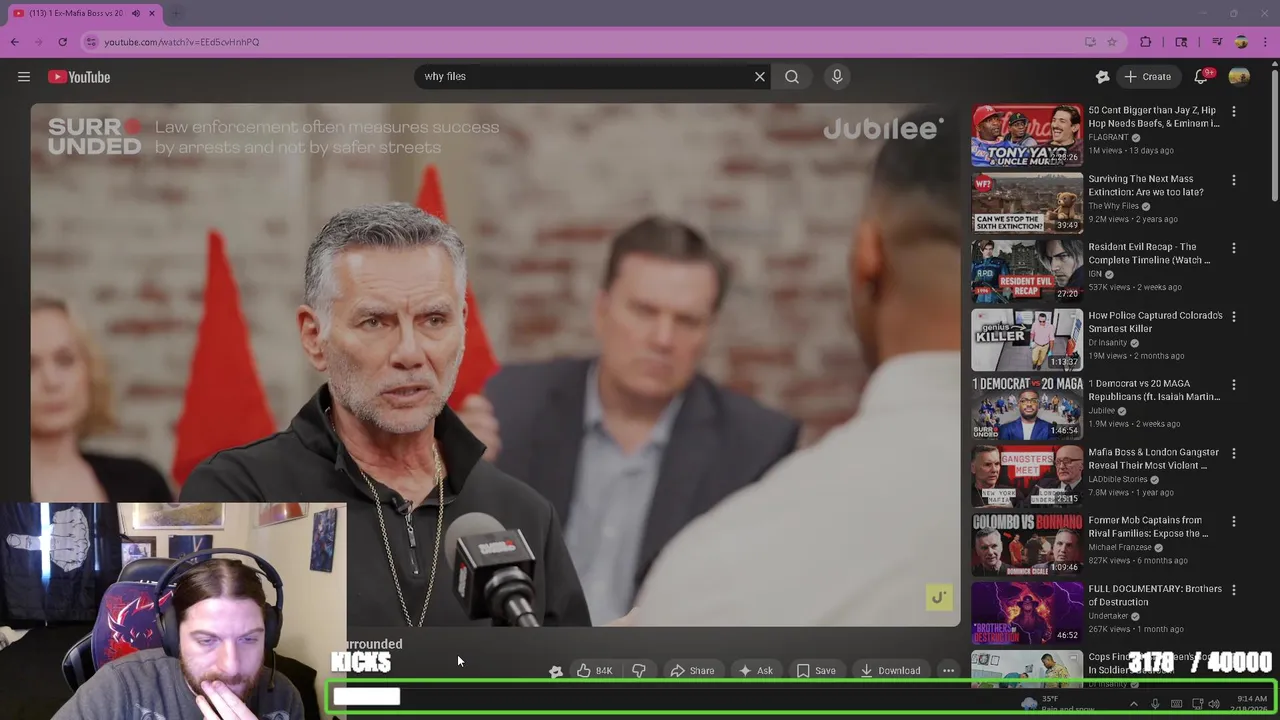The height and width of the screenshot is (720, 1280).
Task: Open the Gangsters Meet video thumbnail
Action: (x=1027, y=476)
